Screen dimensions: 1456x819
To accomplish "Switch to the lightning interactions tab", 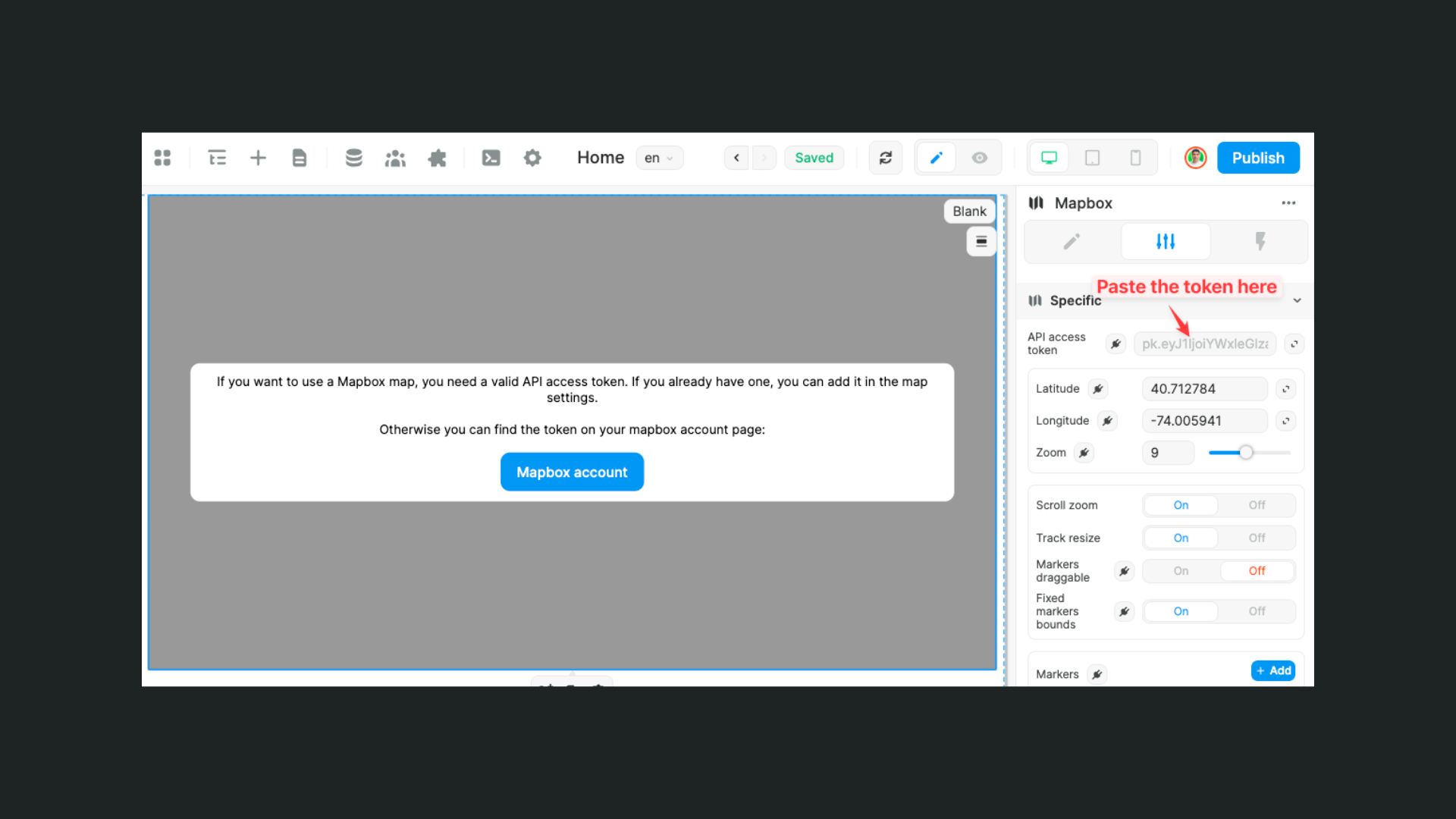I will [1260, 241].
